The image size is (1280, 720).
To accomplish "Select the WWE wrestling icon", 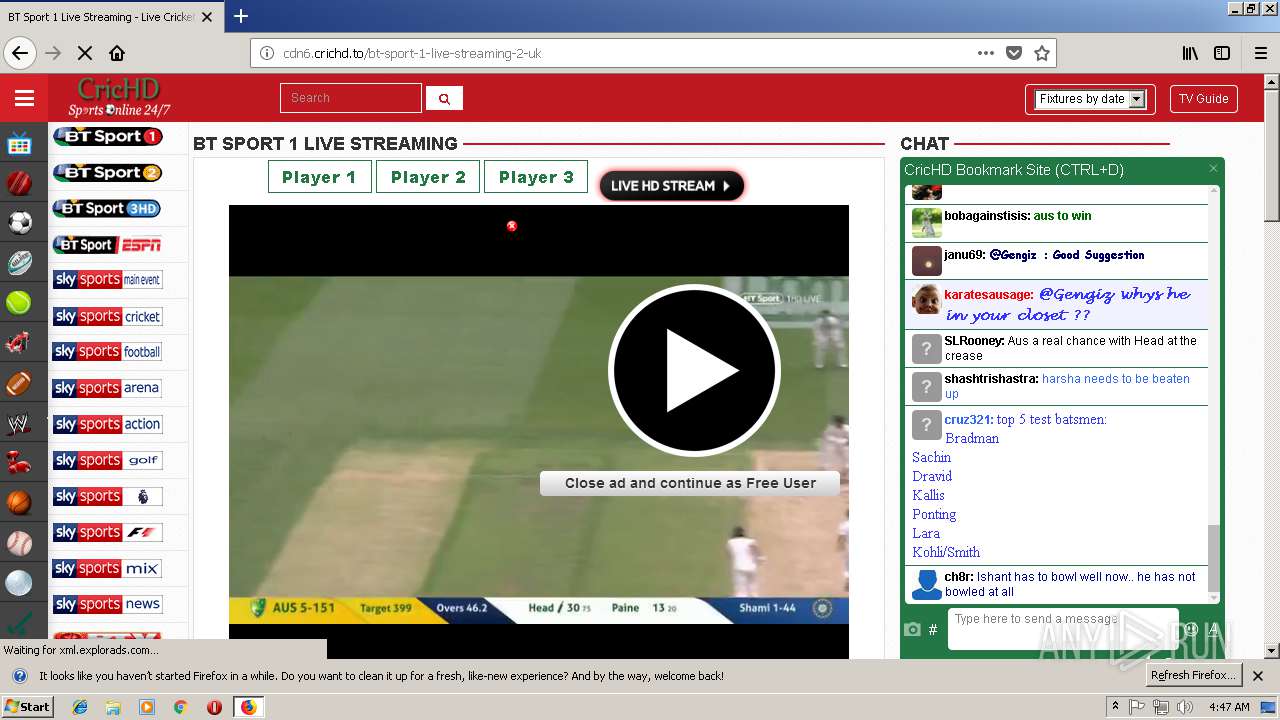I will (19, 423).
